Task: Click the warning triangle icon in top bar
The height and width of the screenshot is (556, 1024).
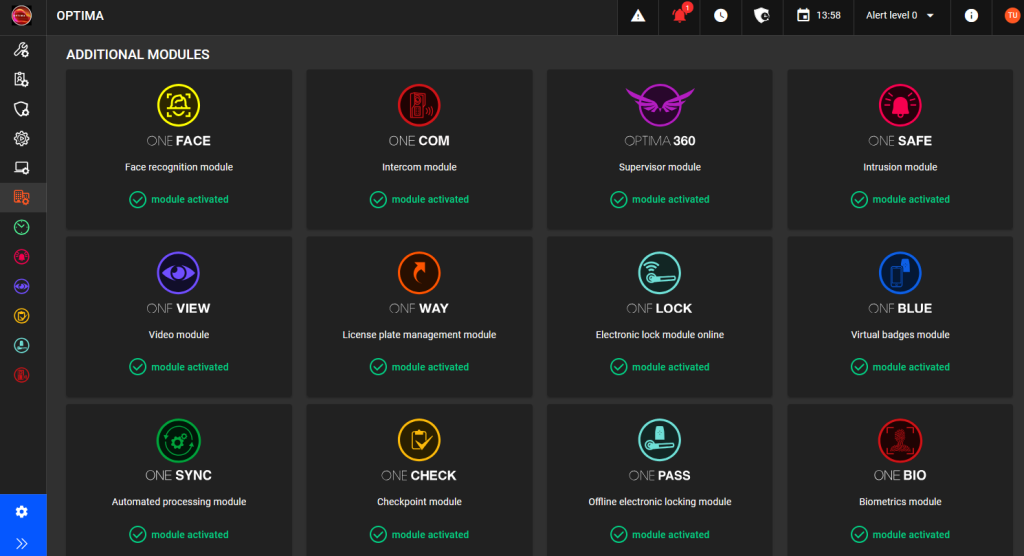Action: point(638,16)
